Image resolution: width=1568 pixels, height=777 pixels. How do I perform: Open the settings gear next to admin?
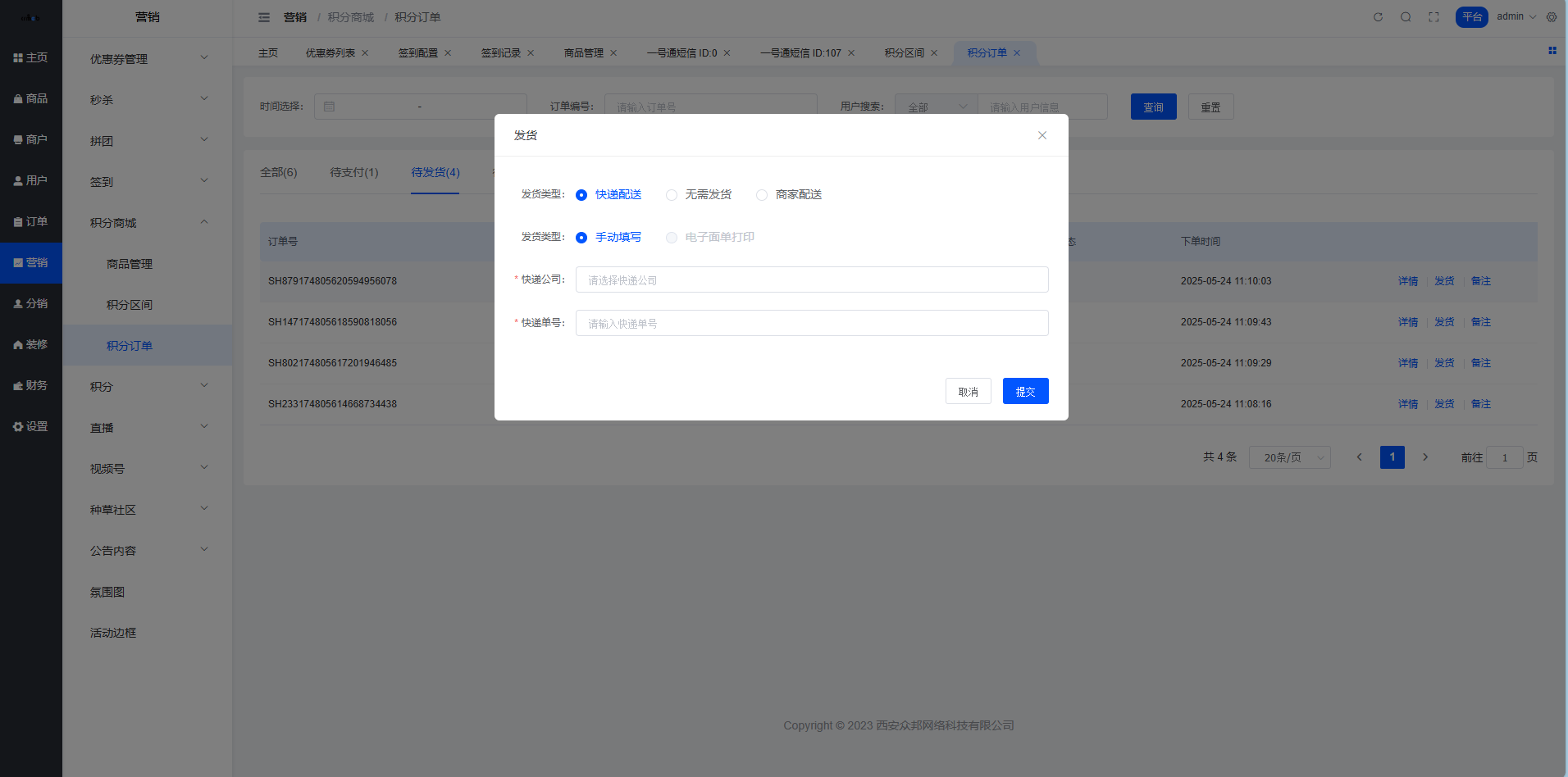[1552, 17]
